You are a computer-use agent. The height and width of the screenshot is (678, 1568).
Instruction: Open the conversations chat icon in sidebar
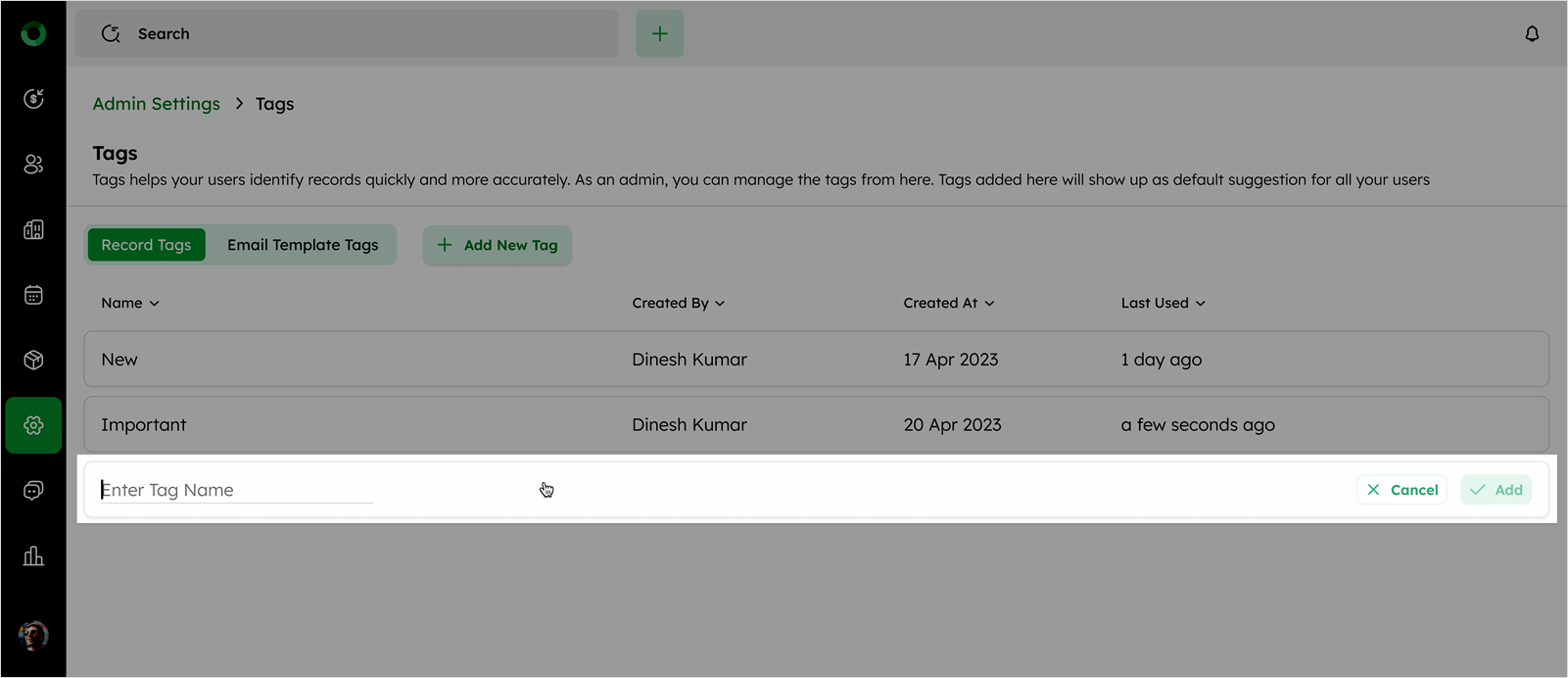(x=33, y=490)
